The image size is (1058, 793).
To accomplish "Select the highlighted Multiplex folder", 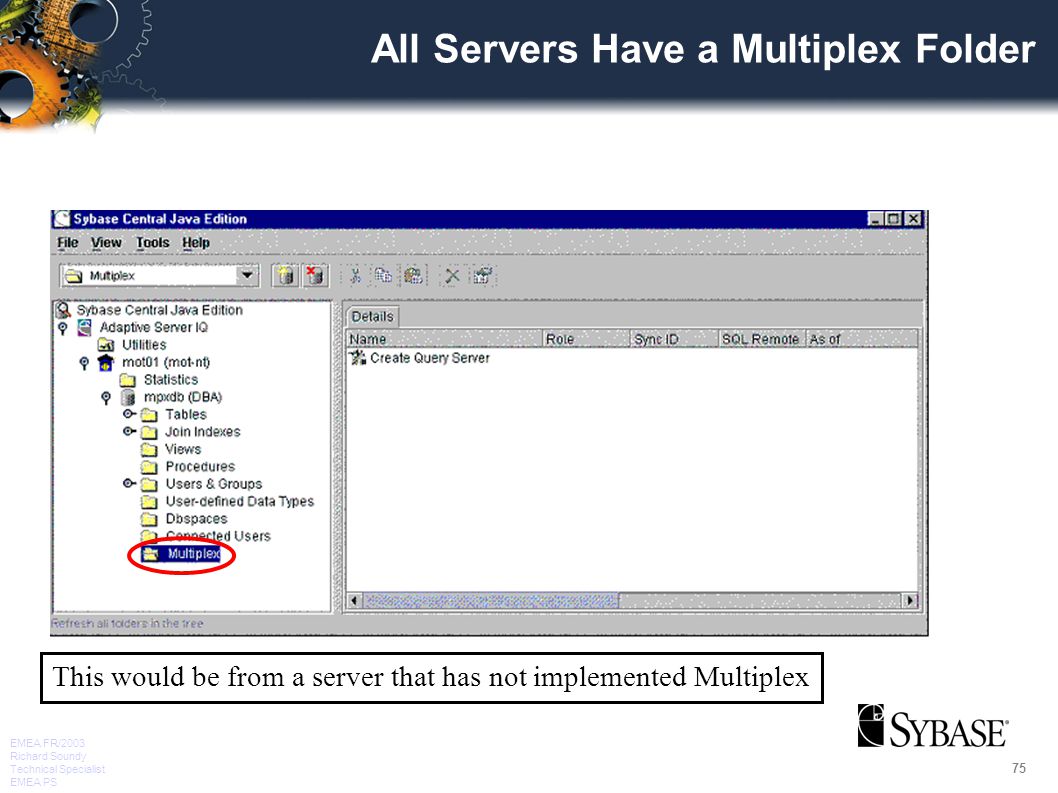I will click(194, 554).
